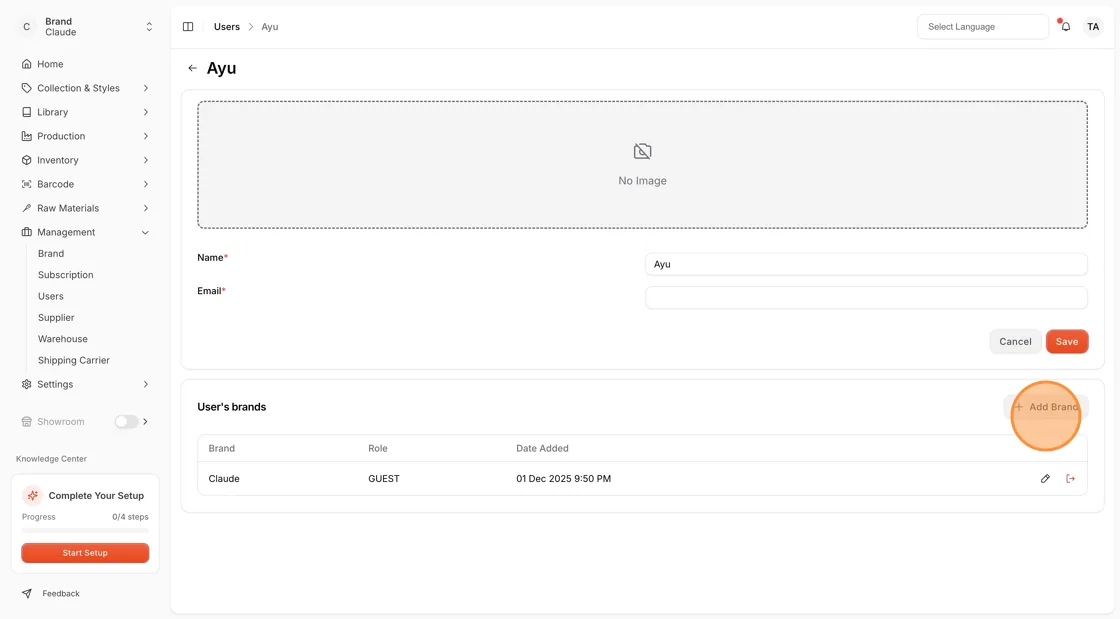The image size is (1120, 619).
Task: Open Shipping Carrier in sidebar
Action: (74, 361)
